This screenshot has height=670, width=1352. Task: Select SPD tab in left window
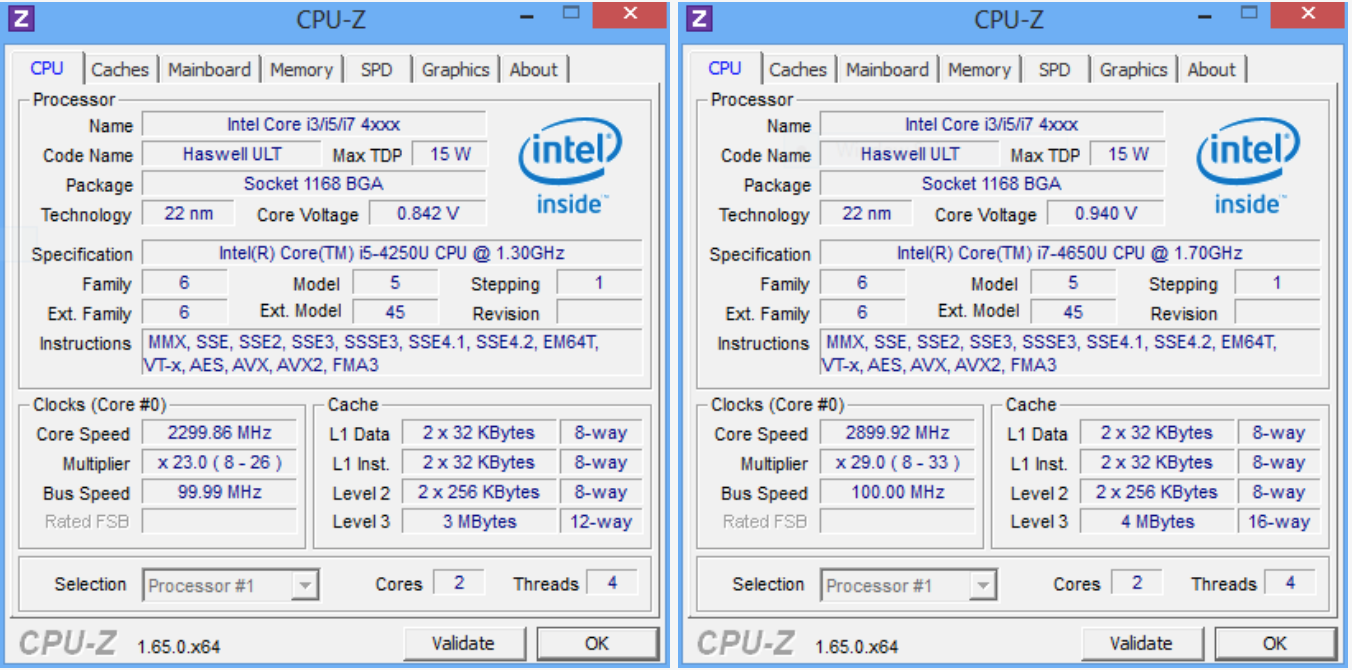[377, 70]
